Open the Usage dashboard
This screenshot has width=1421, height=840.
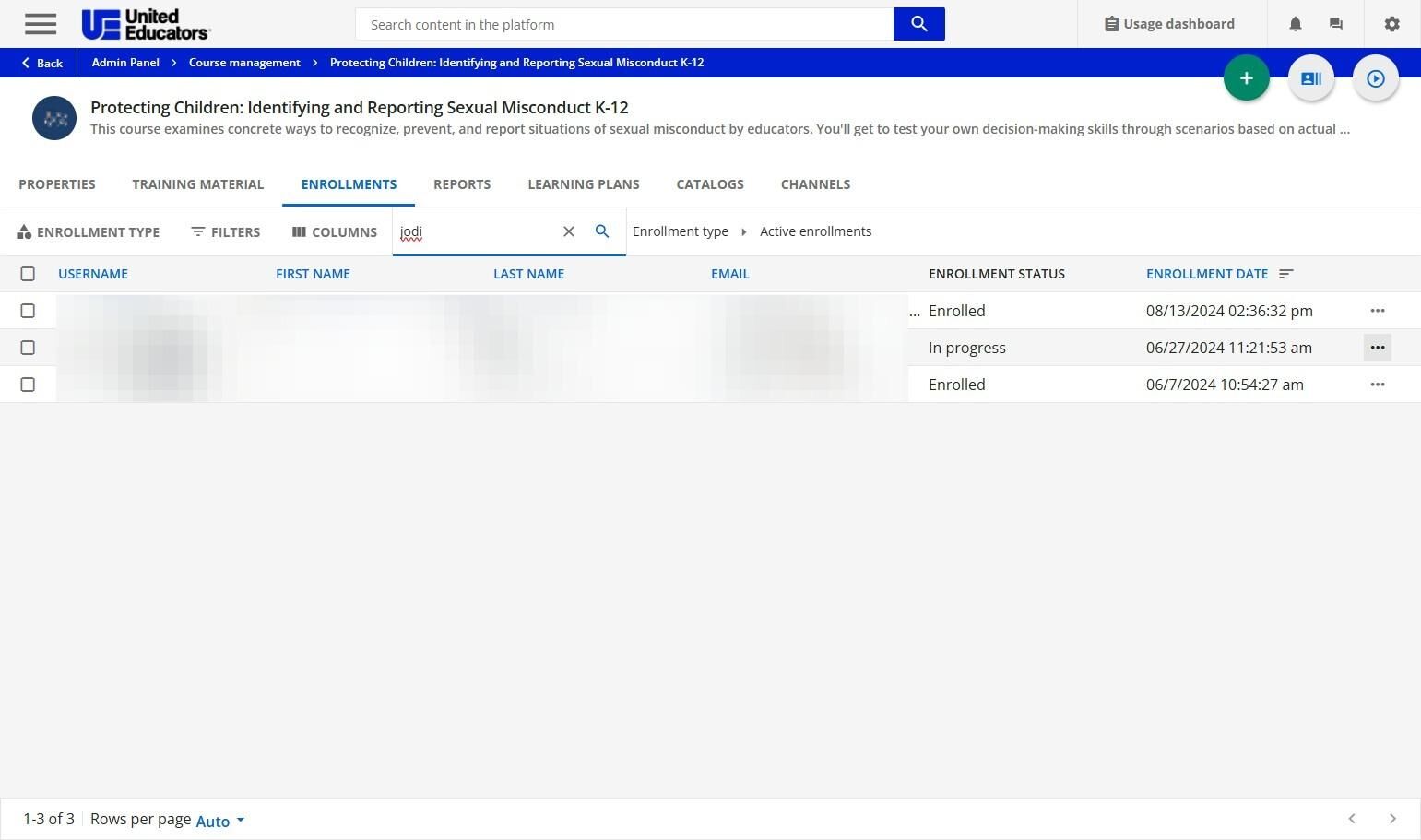click(1169, 24)
